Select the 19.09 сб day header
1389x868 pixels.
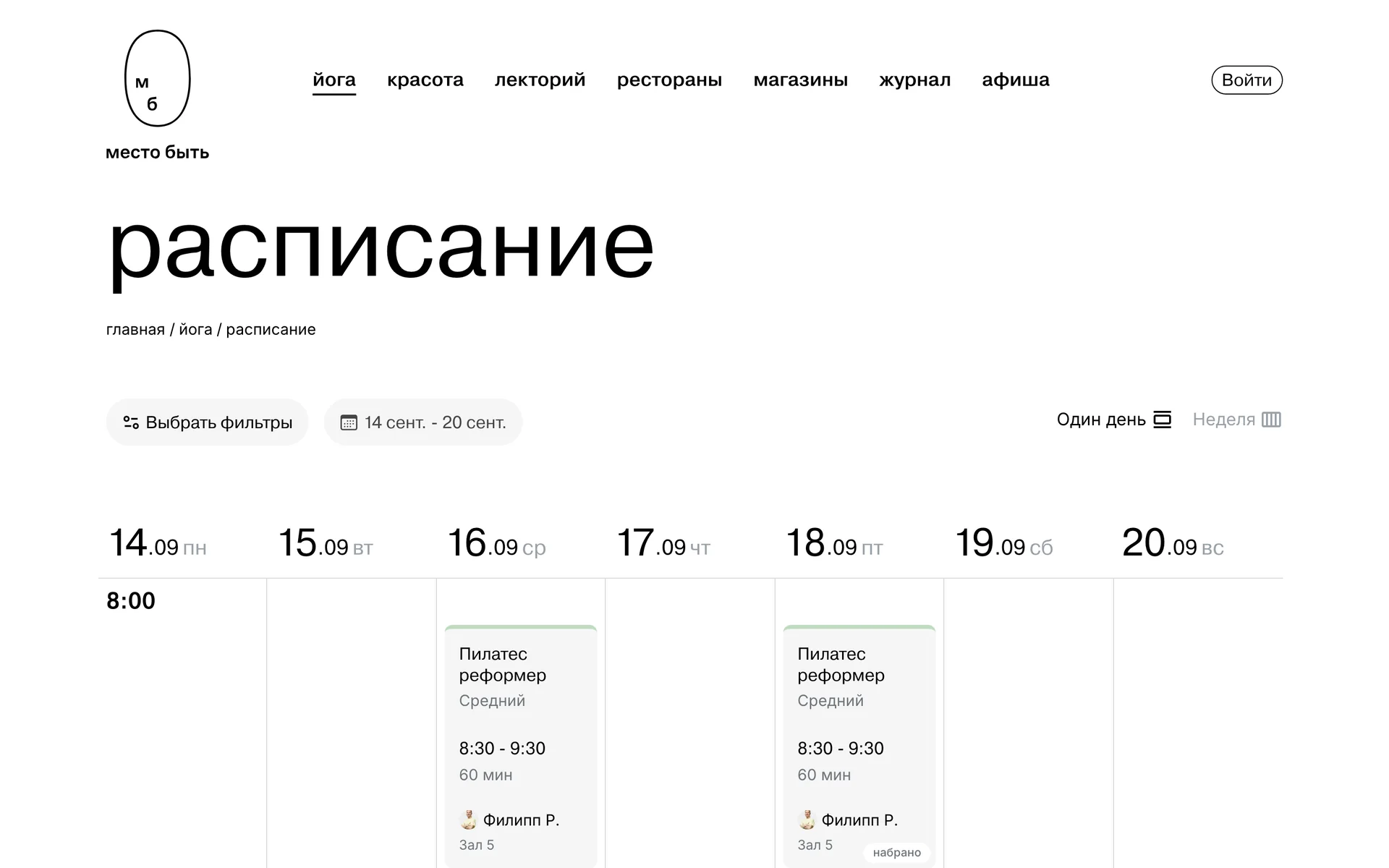click(x=1003, y=542)
